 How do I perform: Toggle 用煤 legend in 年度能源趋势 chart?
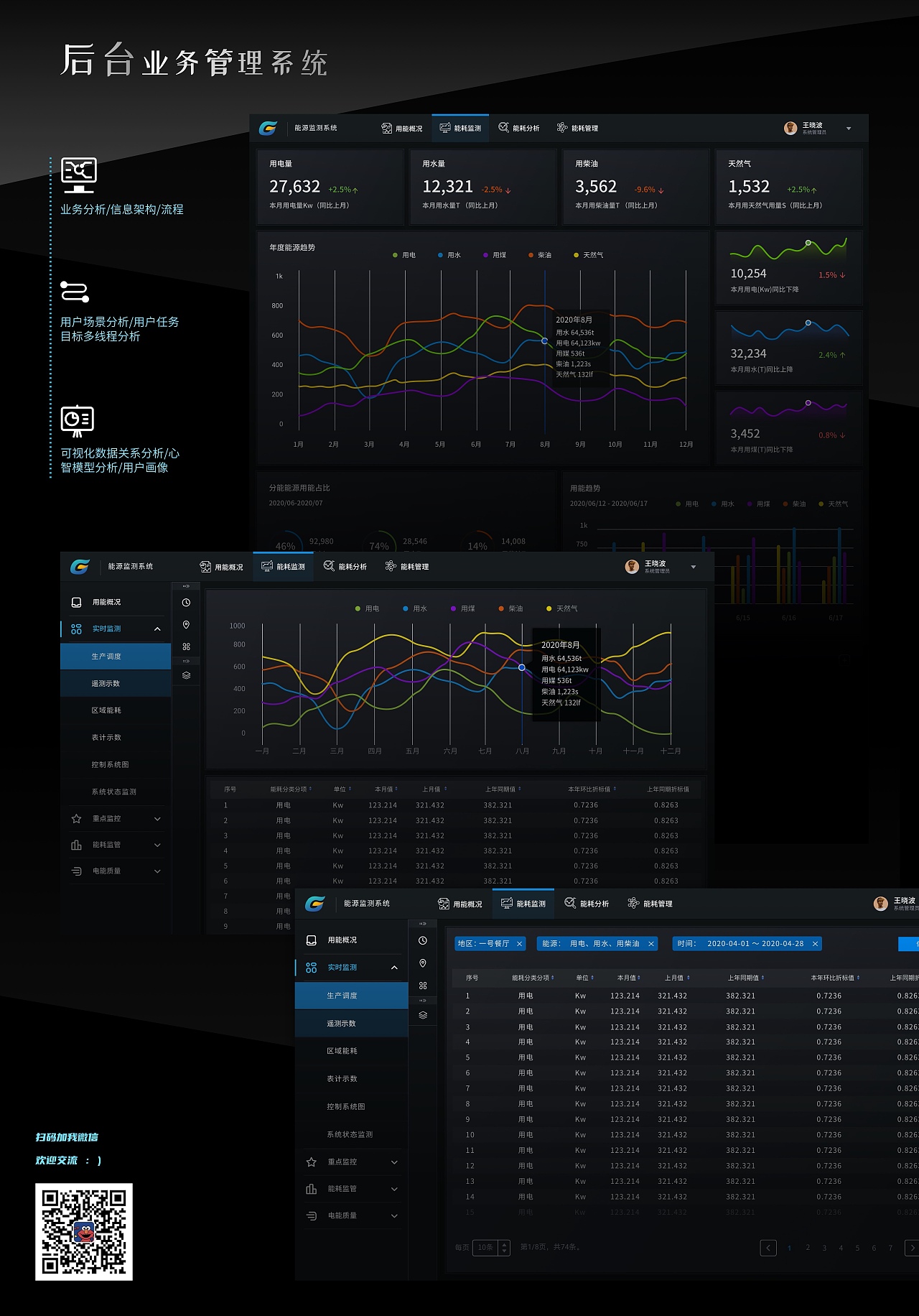[495, 255]
